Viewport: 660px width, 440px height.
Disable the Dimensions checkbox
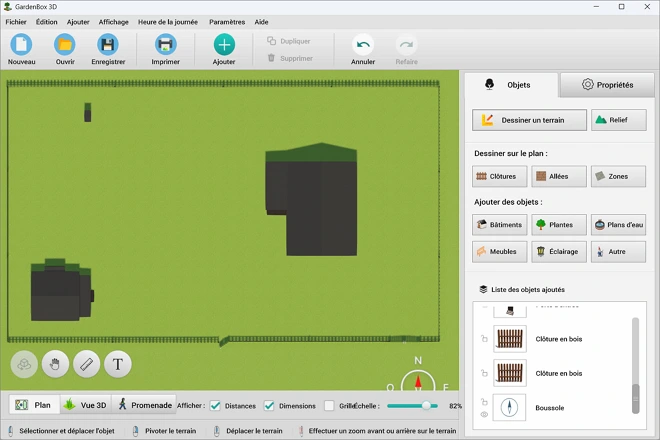269,406
